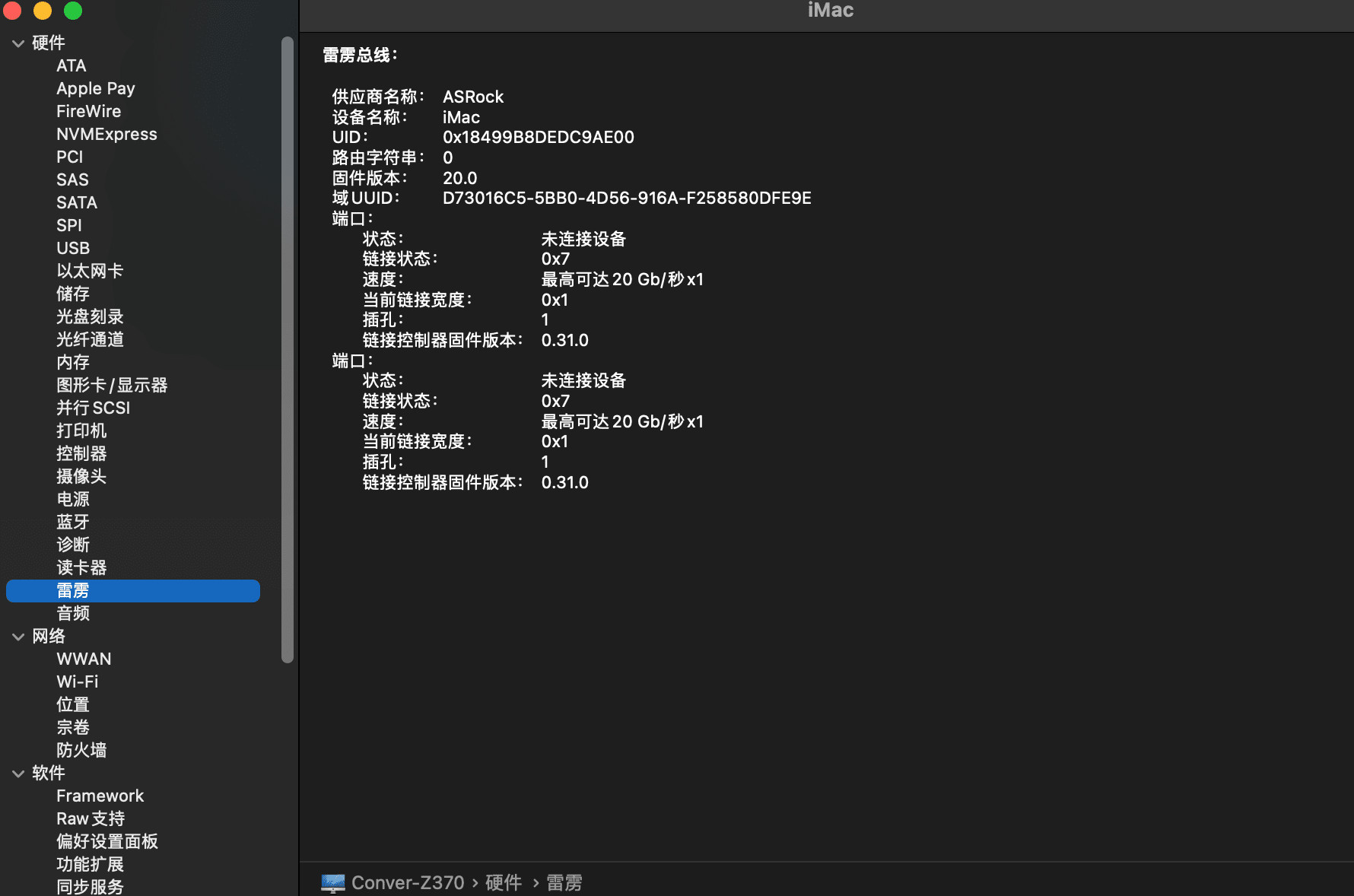Select Framework under software
The width and height of the screenshot is (1354, 896).
pos(100,796)
